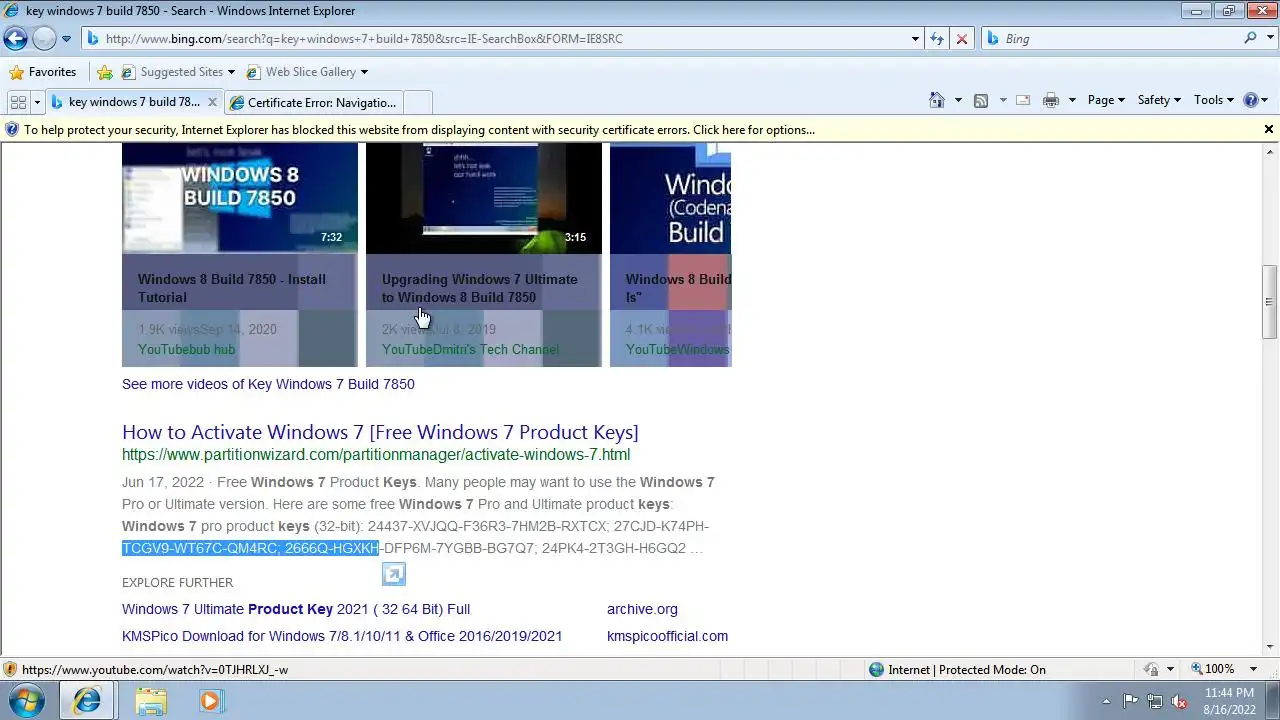Click the vertical scrollbar down arrow
Viewport: 1280px width, 720px height.
[x=1270, y=647]
